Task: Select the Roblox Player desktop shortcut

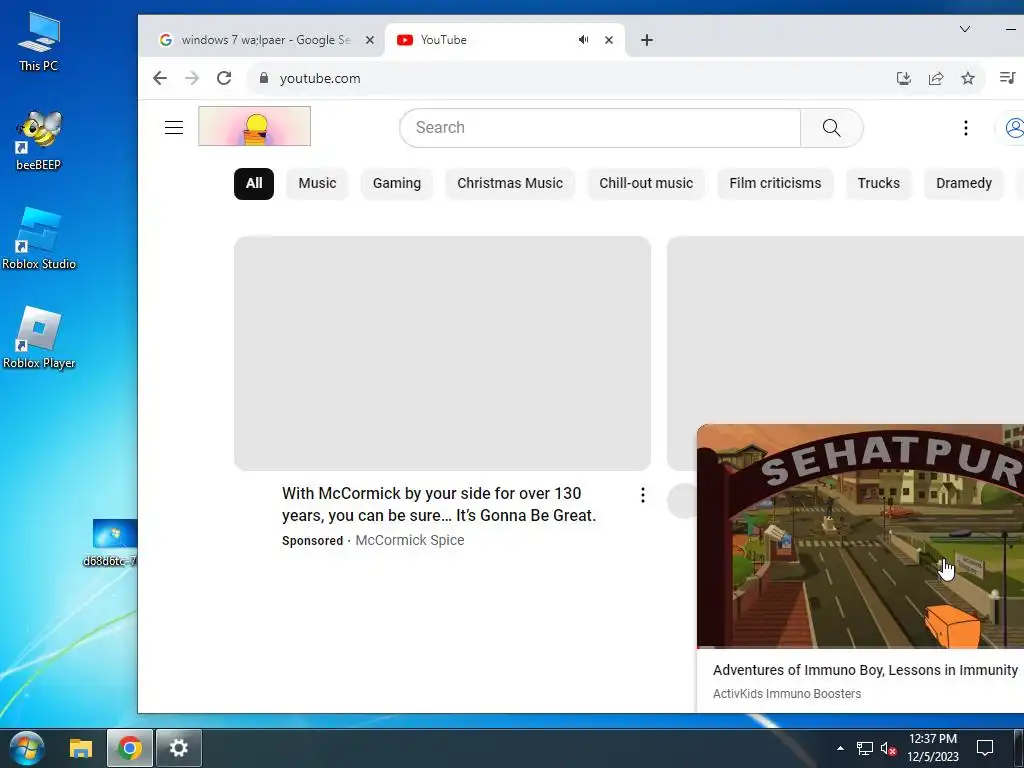Action: click(x=39, y=338)
